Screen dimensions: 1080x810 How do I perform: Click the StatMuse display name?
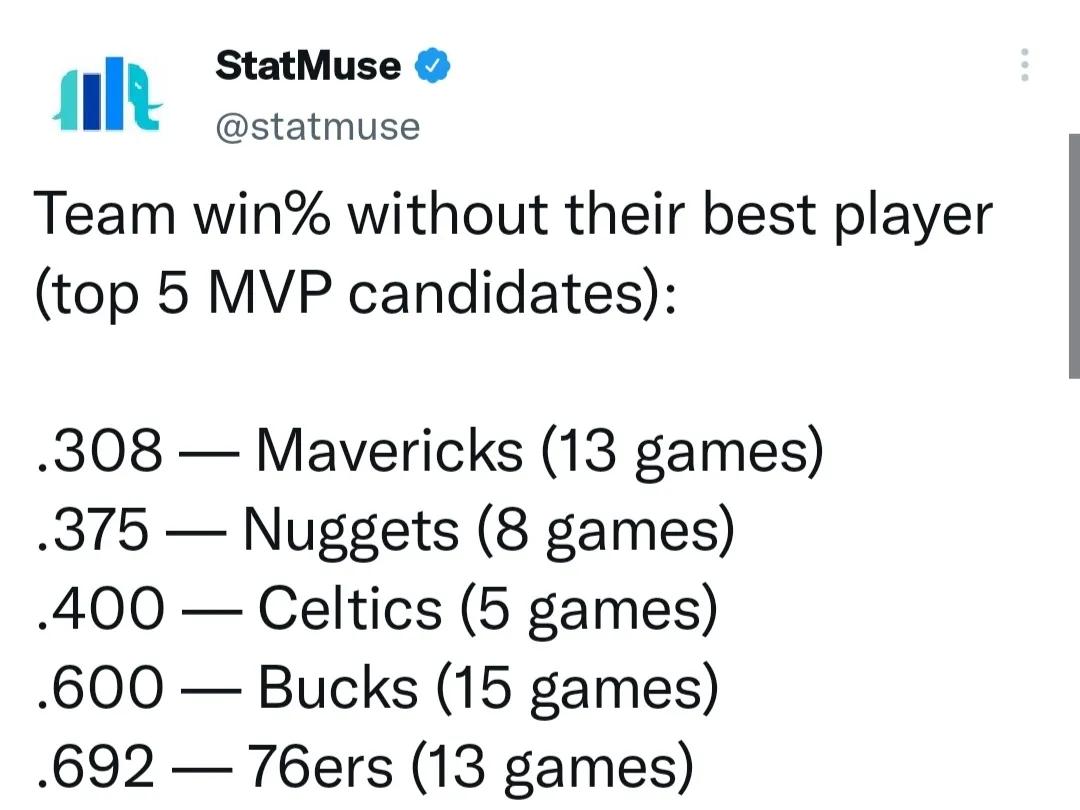coord(308,66)
